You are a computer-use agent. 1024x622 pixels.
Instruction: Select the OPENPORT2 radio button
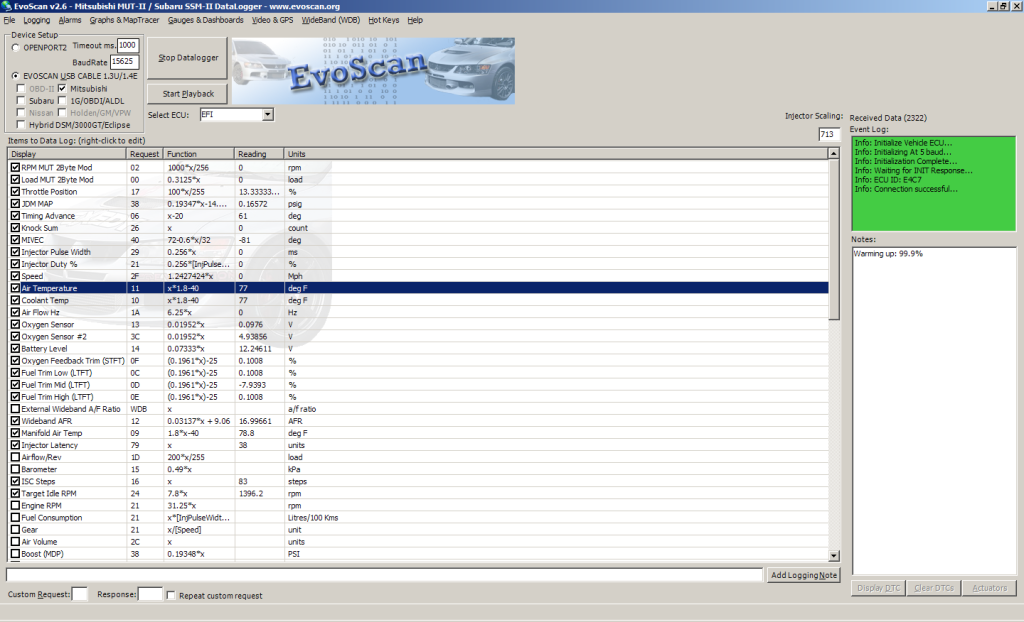pos(16,48)
